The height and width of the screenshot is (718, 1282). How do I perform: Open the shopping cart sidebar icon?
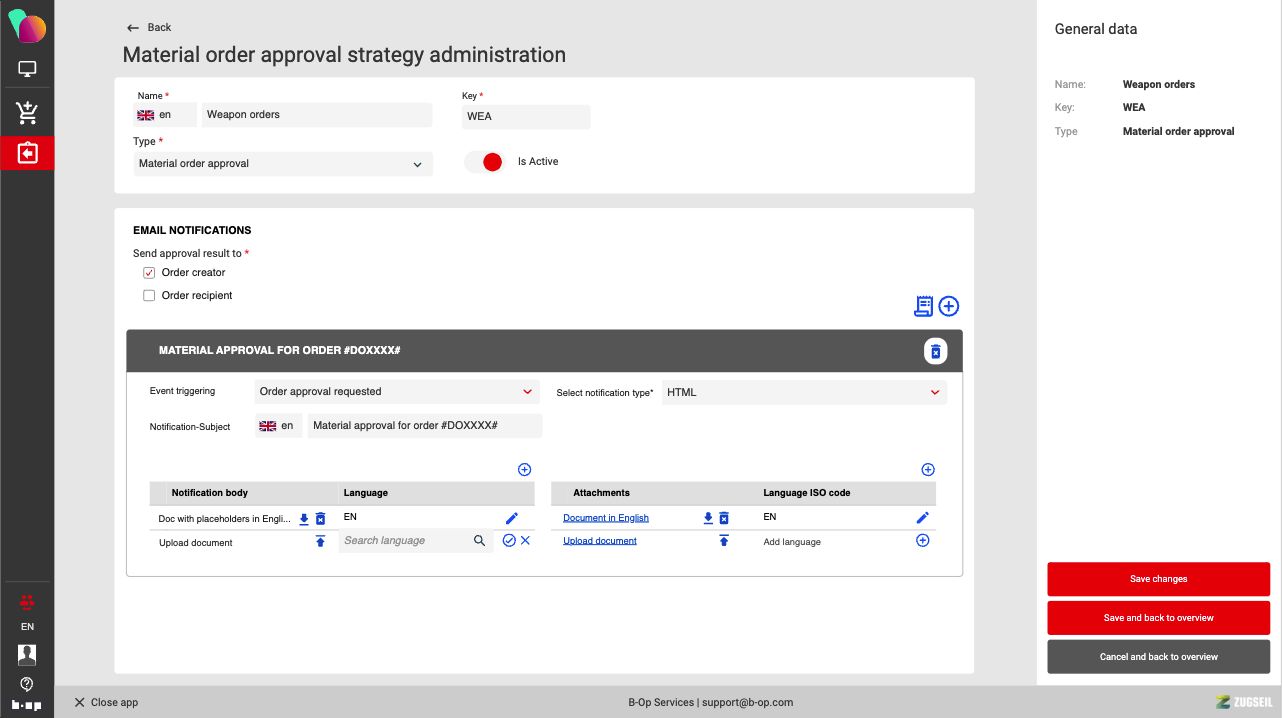(x=27, y=112)
